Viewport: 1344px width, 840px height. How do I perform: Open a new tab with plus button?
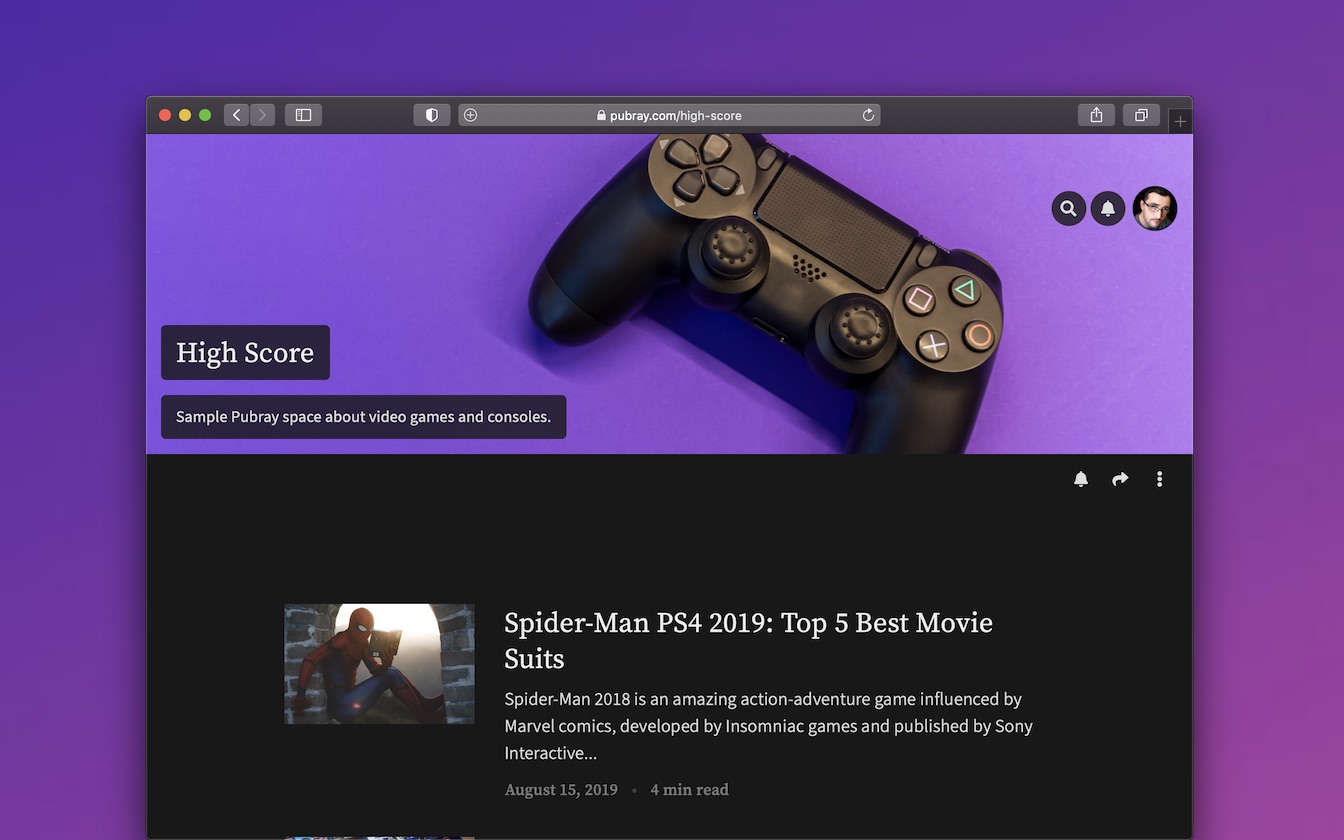(x=1180, y=121)
